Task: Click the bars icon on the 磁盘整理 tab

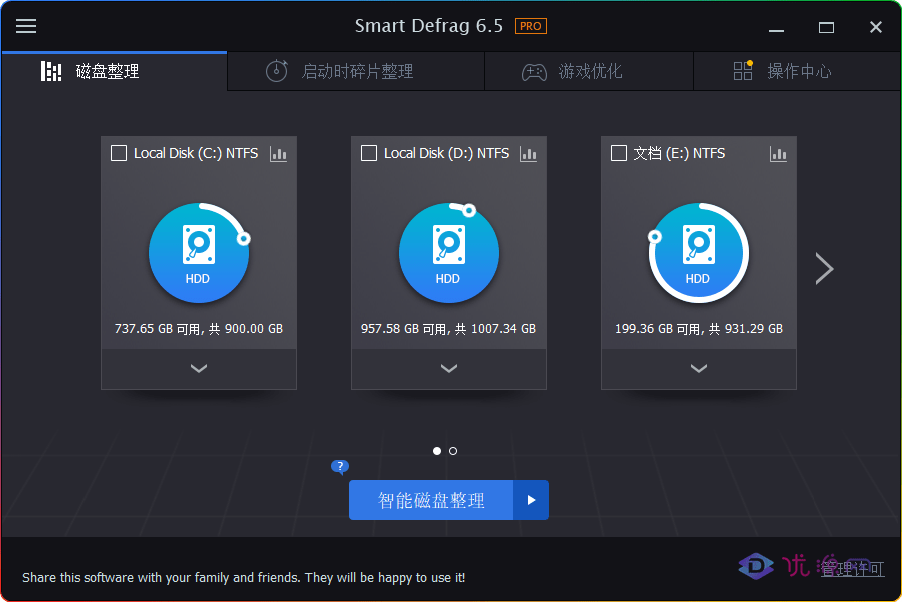Action: [51, 71]
